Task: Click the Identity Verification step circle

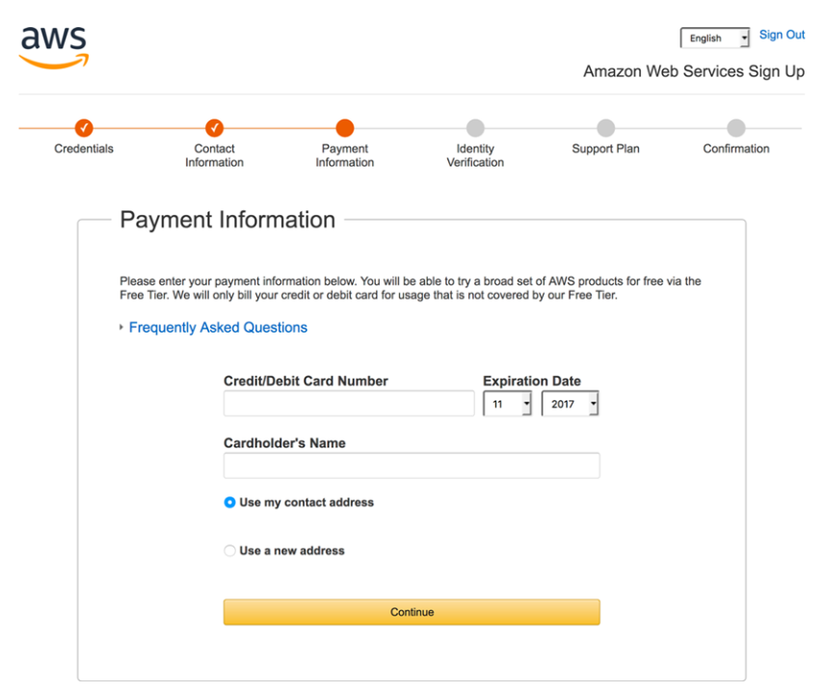Action: click(475, 128)
